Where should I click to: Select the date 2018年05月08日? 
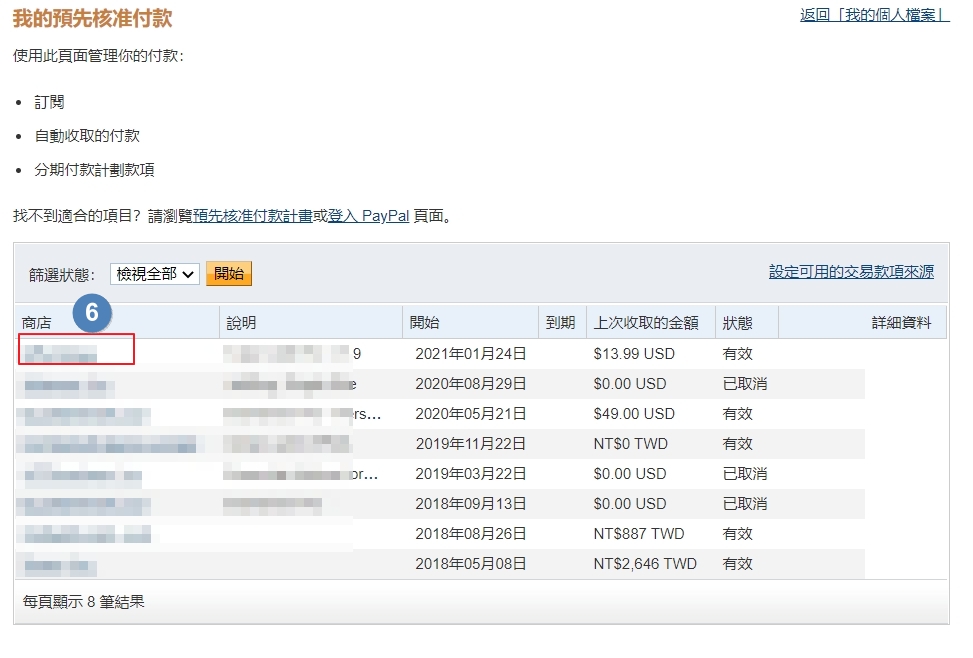tap(470, 564)
